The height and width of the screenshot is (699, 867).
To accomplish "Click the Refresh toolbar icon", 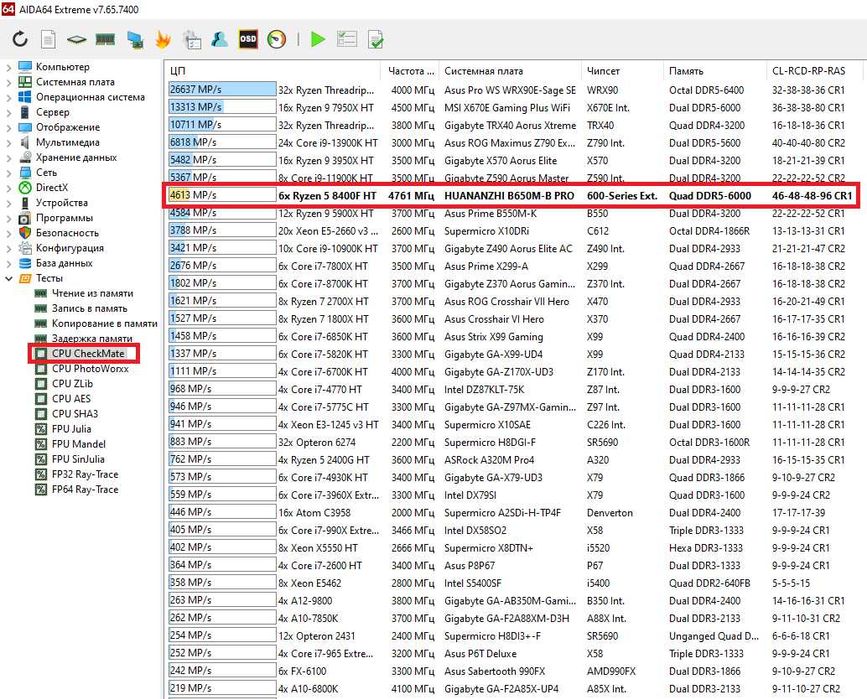I will pos(20,39).
